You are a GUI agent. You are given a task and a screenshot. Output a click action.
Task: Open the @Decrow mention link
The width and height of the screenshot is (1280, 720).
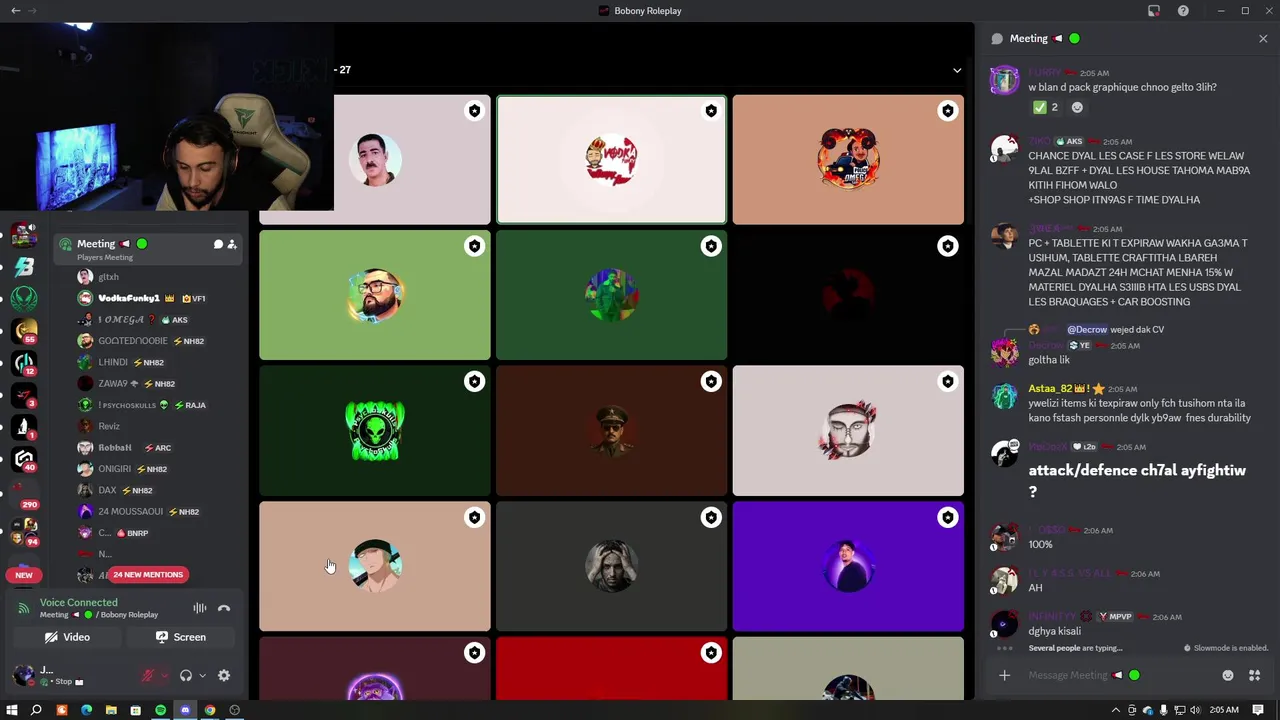[1087, 329]
